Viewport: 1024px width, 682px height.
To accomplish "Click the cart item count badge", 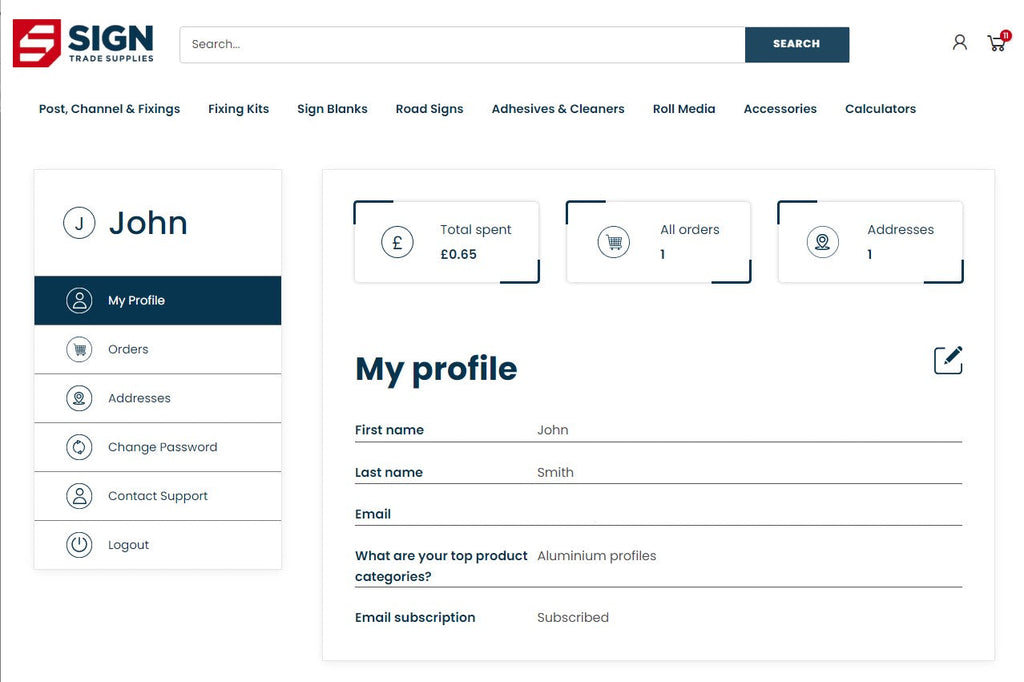I will click(x=1006, y=34).
